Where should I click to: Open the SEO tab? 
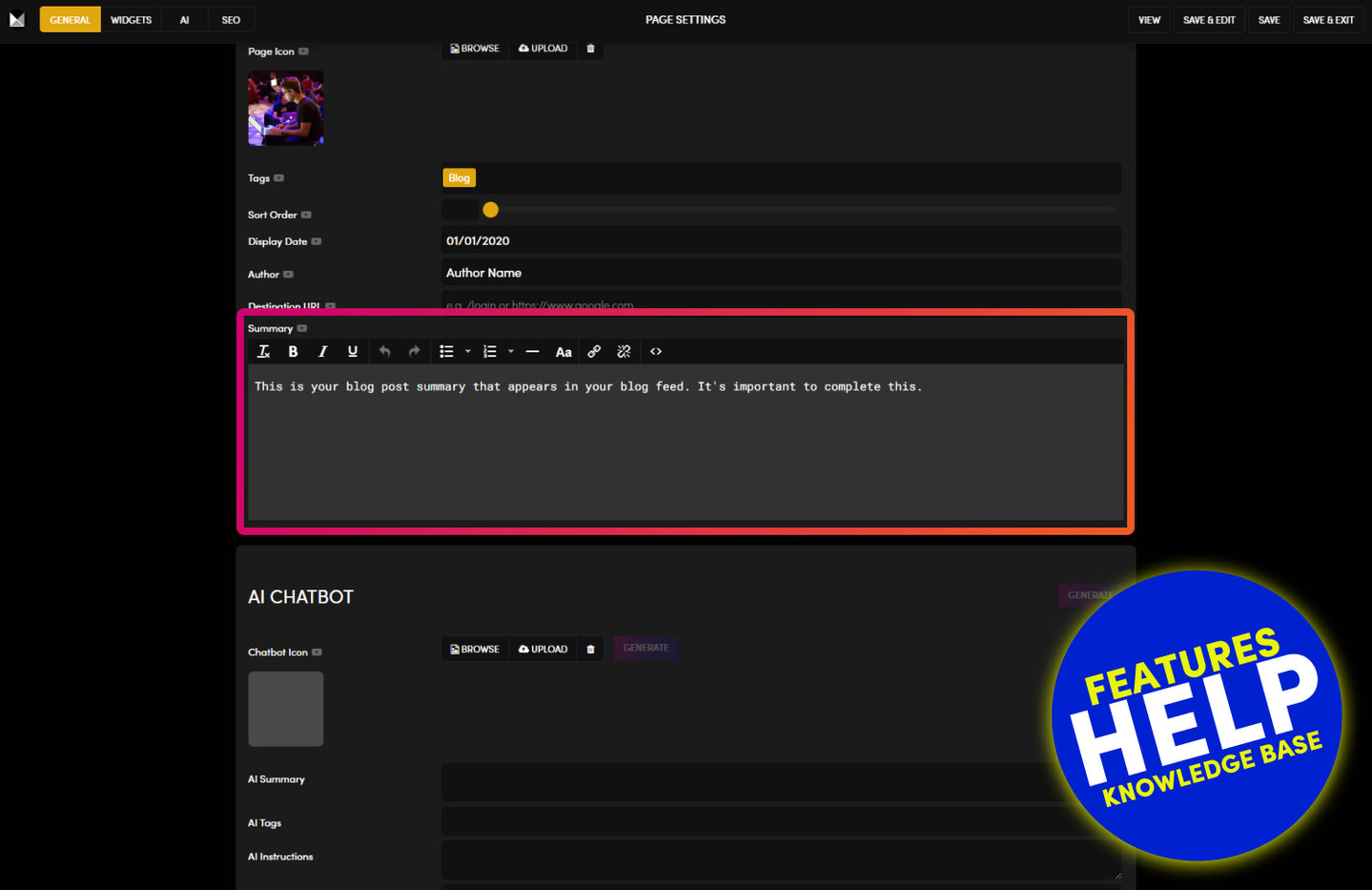pos(231,20)
